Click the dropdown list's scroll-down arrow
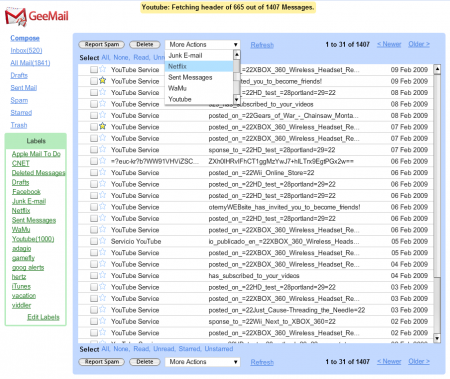 237,99
